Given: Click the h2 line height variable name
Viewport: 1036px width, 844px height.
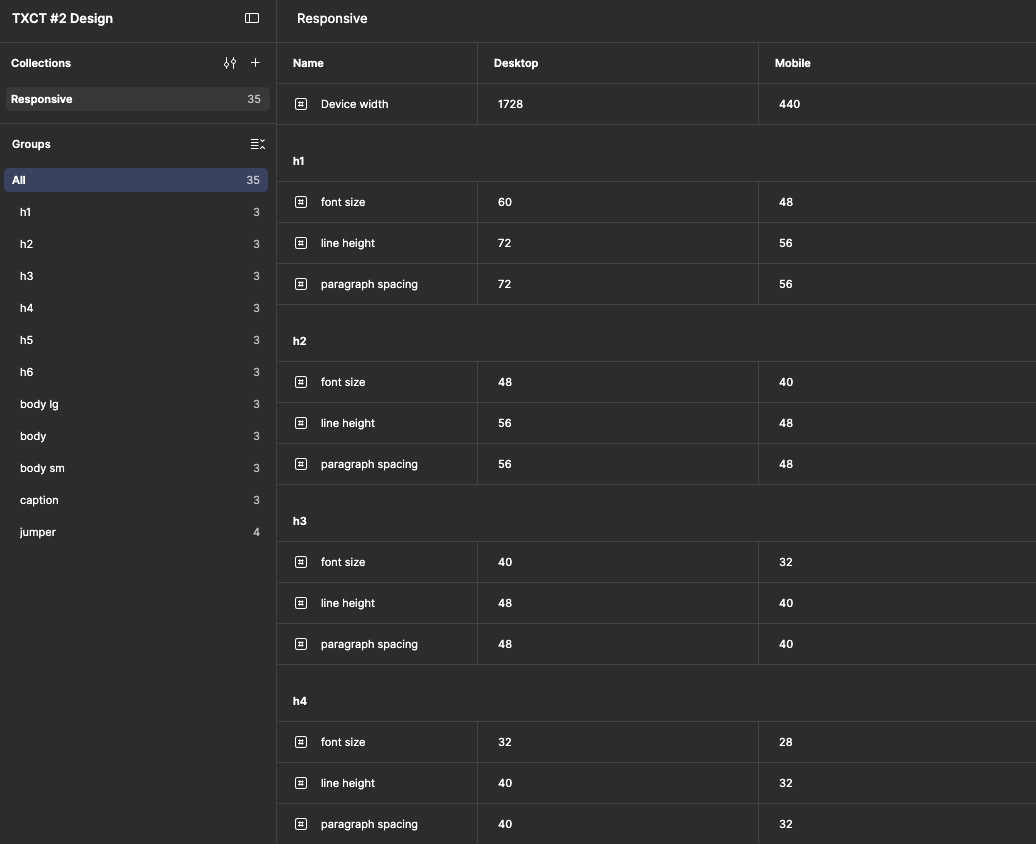Looking at the screenshot, I should (x=348, y=423).
